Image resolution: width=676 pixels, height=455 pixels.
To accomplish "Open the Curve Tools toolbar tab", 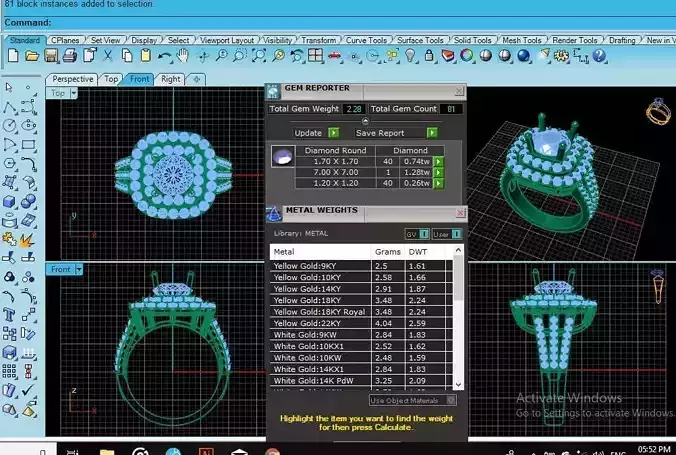I will [366, 40].
